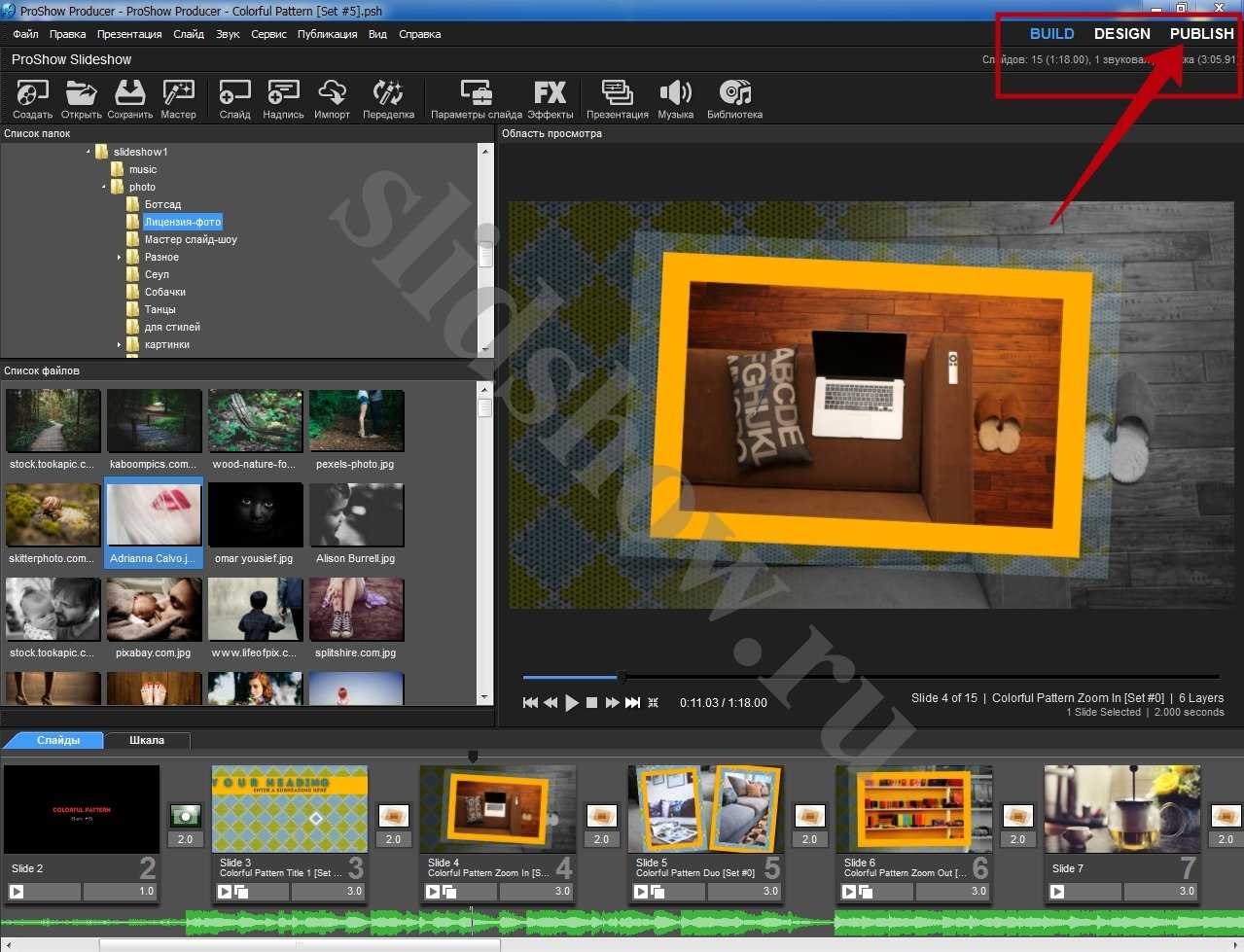1244x952 pixels.
Task: Click the Сохранить (Save) toolbar icon
Action: (129, 94)
